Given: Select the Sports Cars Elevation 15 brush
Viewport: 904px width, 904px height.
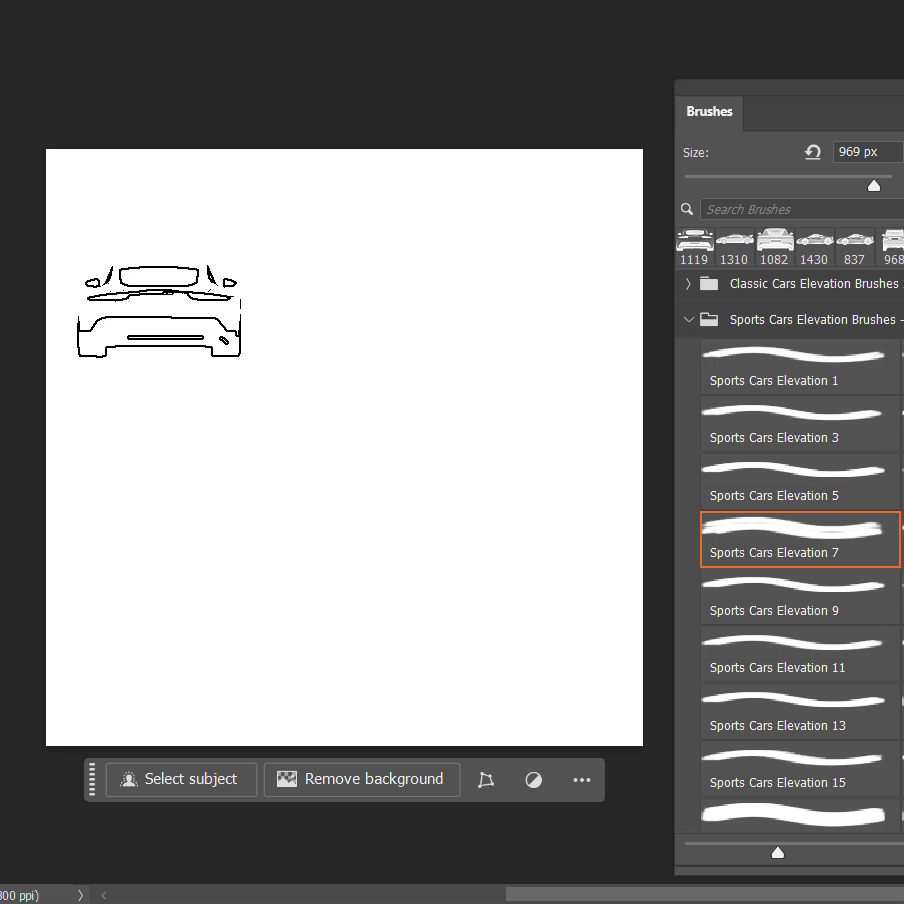Looking at the screenshot, I should (x=800, y=769).
